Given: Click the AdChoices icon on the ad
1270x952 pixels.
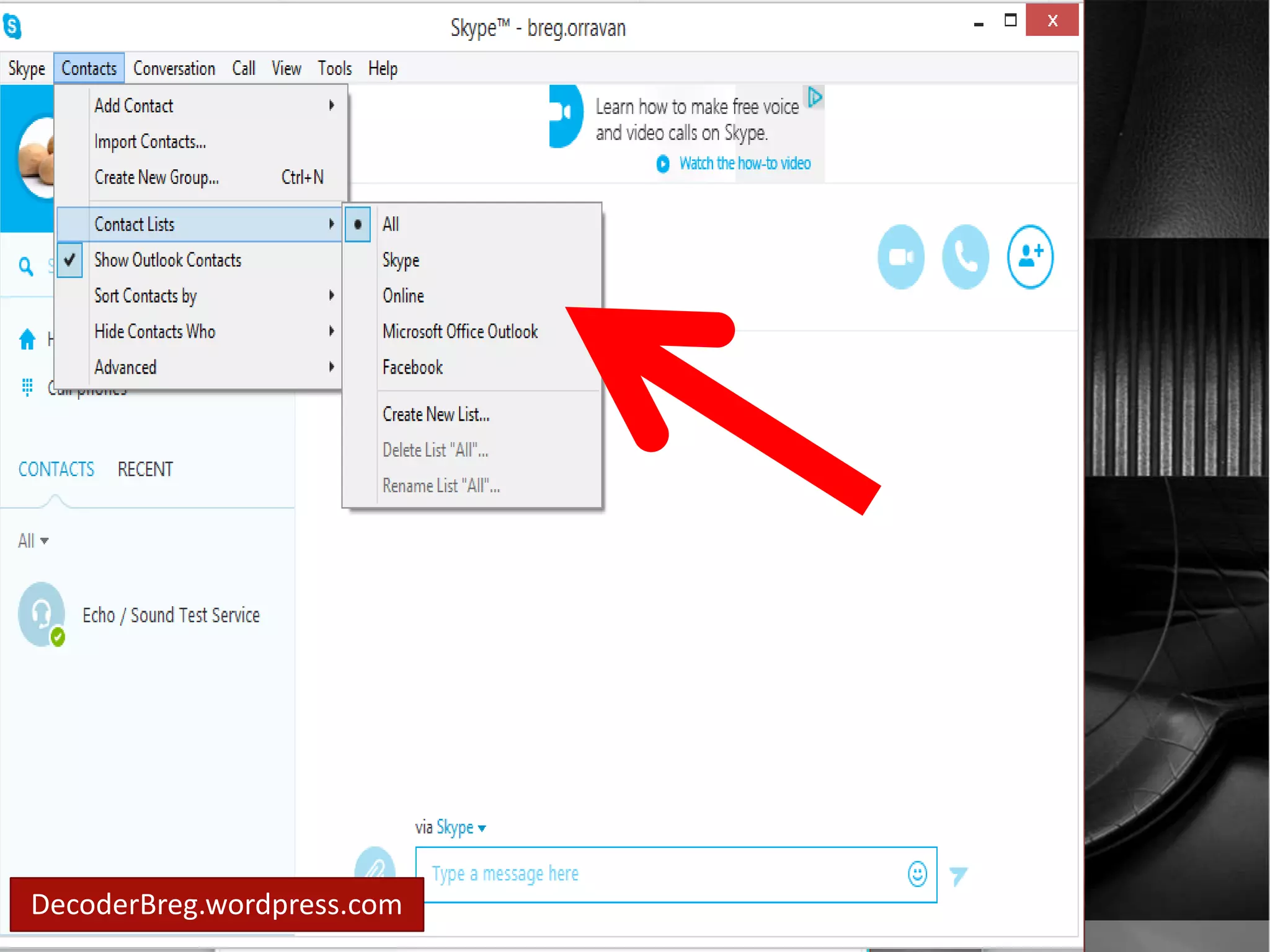Looking at the screenshot, I should (x=814, y=97).
